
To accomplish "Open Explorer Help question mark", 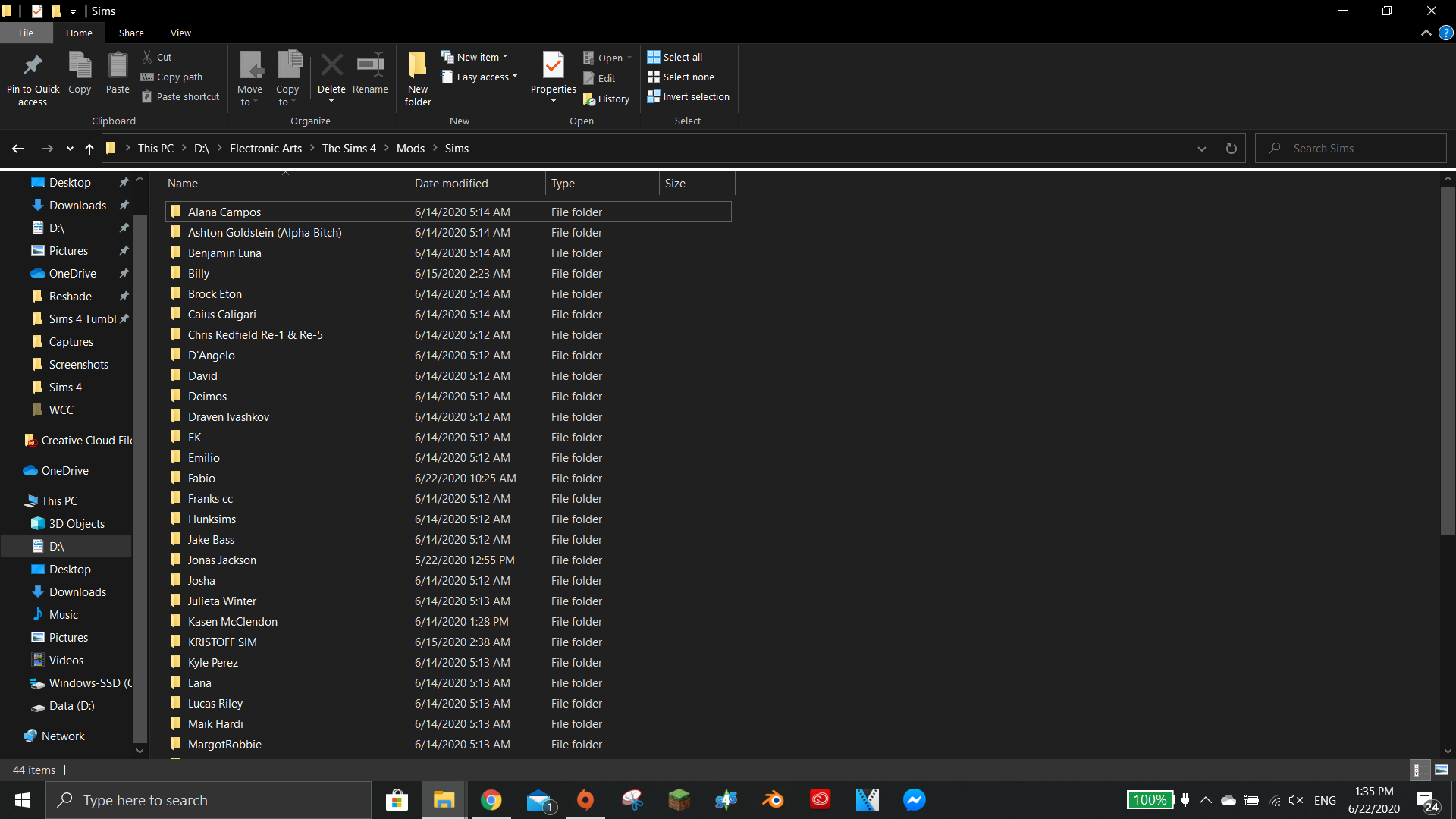I will click(1446, 33).
